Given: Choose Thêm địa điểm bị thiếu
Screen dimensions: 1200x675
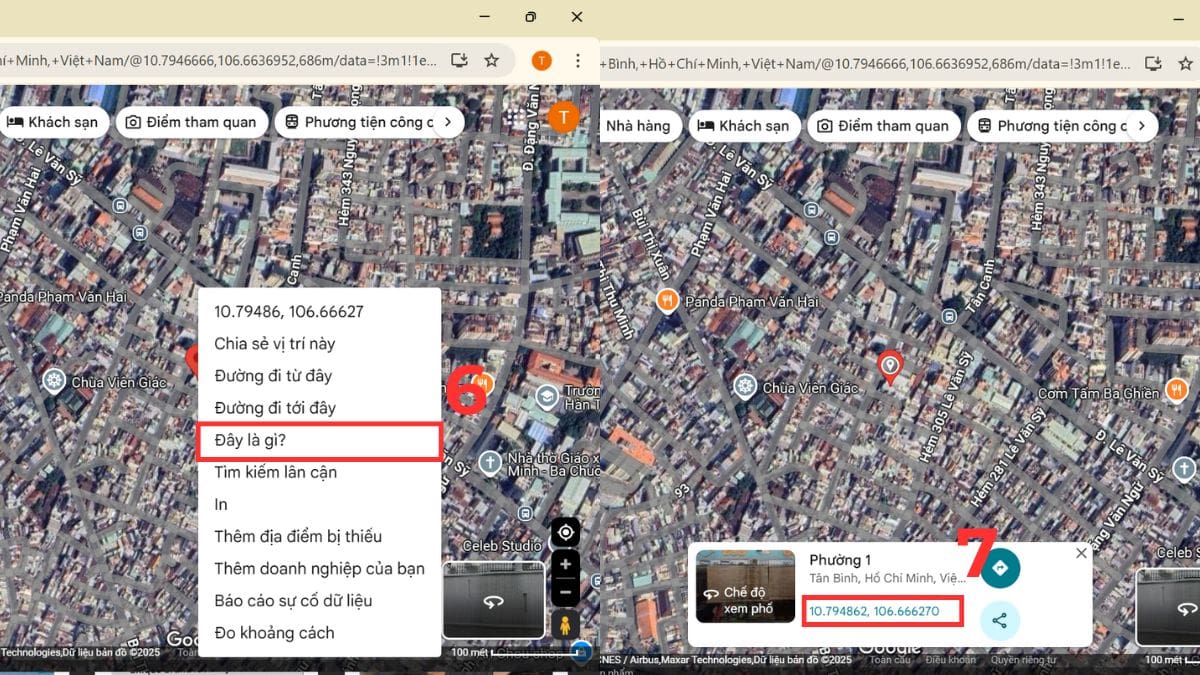Looking at the screenshot, I should [319, 537].
